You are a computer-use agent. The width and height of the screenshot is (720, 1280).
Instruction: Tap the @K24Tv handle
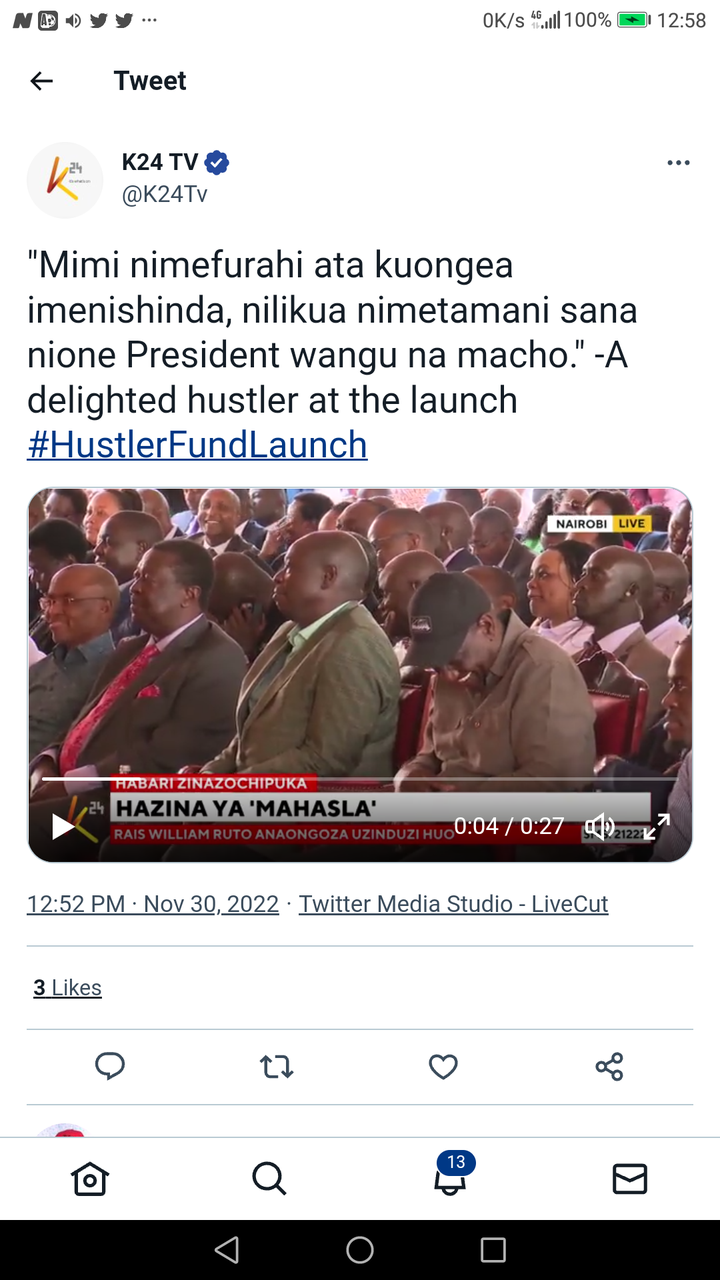pyautogui.click(x=165, y=194)
